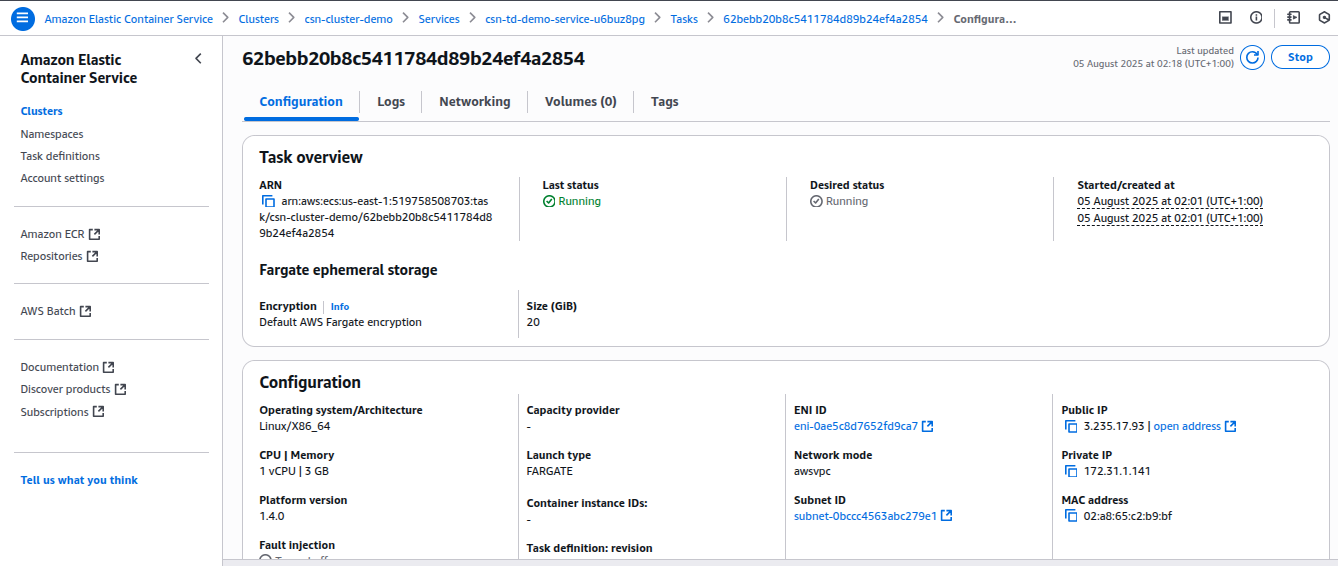Click the Launch type value FARGATE
This screenshot has width=1338, height=566.
(550, 471)
